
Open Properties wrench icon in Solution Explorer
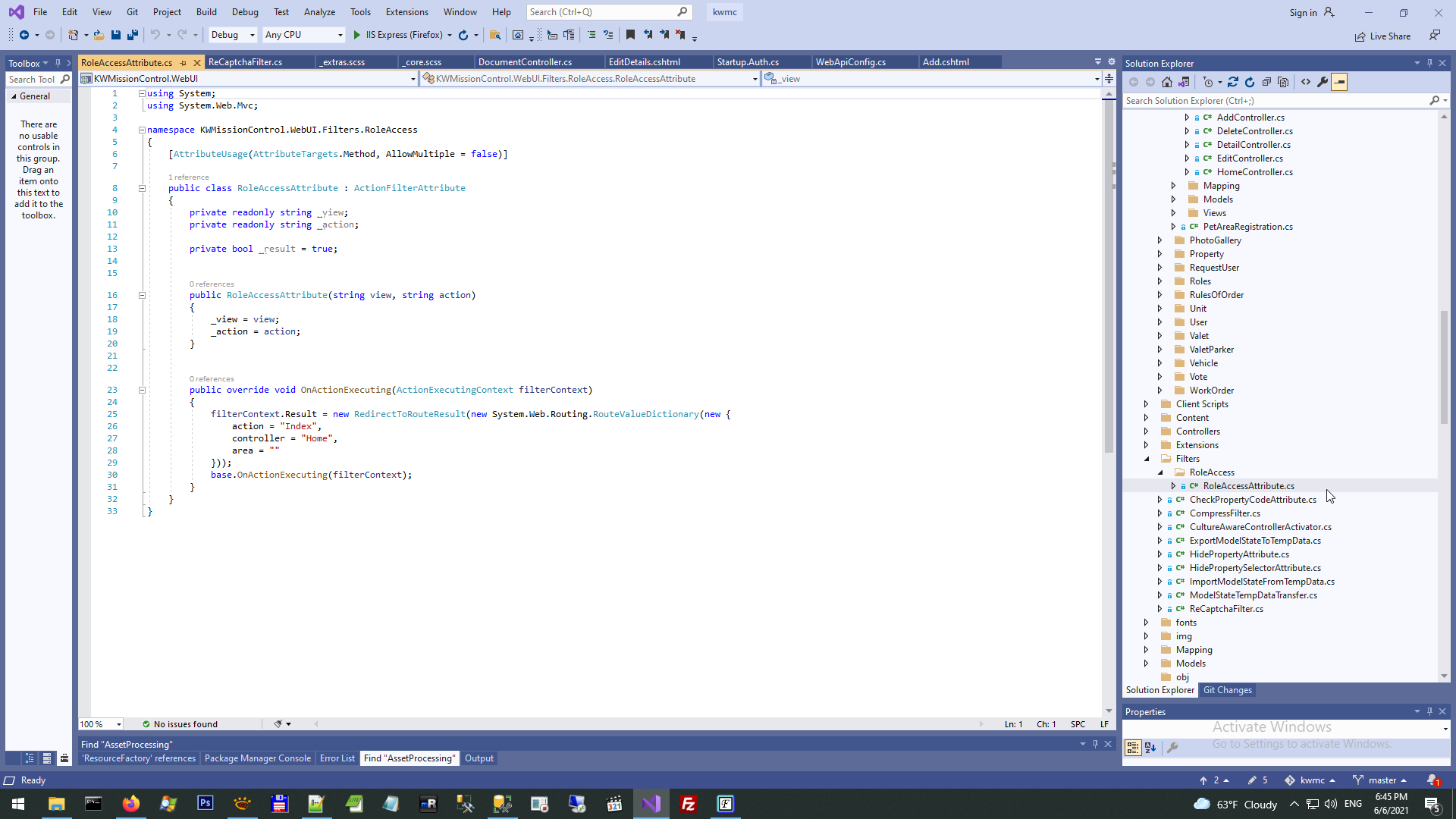coord(1323,82)
